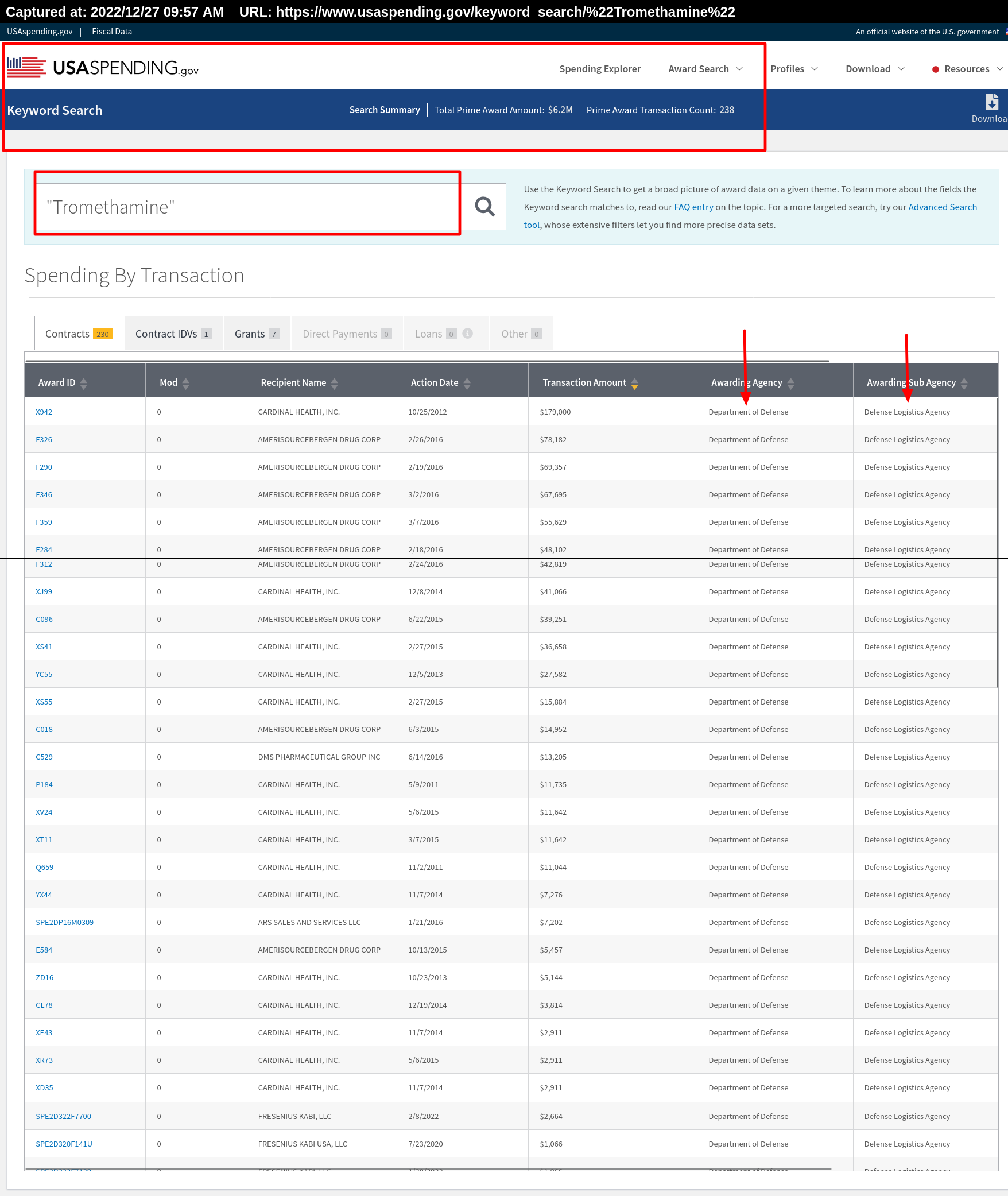This screenshot has height=1196, width=1008.
Task: Expand the Download menu
Action: click(x=875, y=69)
